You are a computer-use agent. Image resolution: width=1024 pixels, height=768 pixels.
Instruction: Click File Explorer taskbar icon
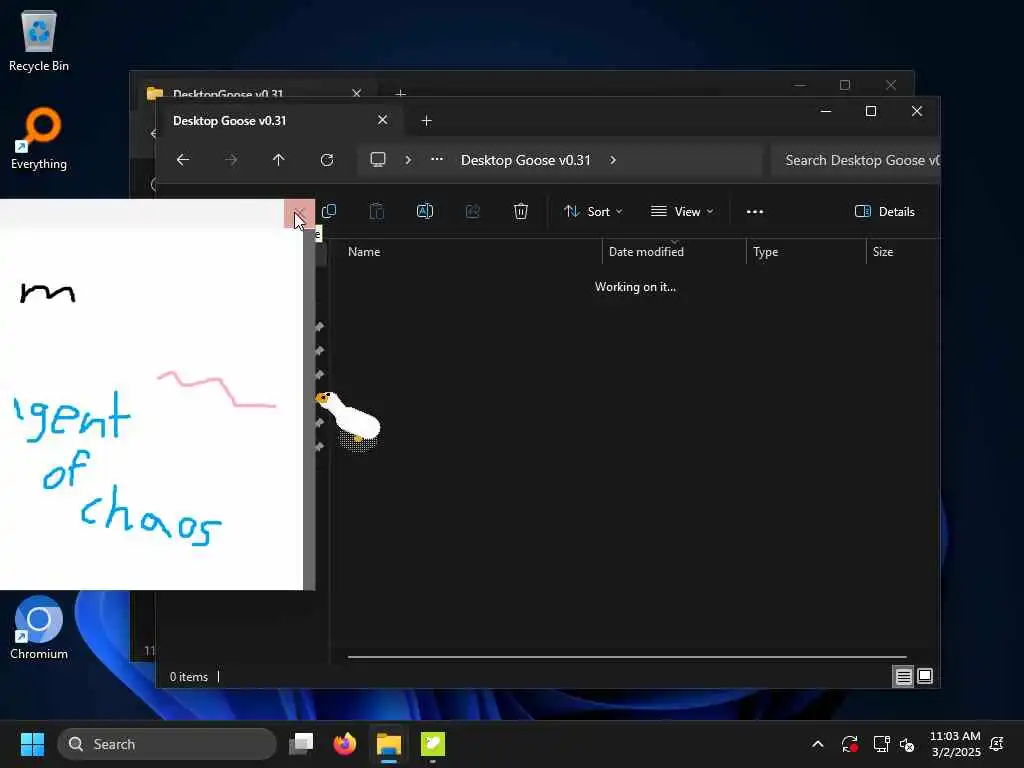tap(389, 744)
